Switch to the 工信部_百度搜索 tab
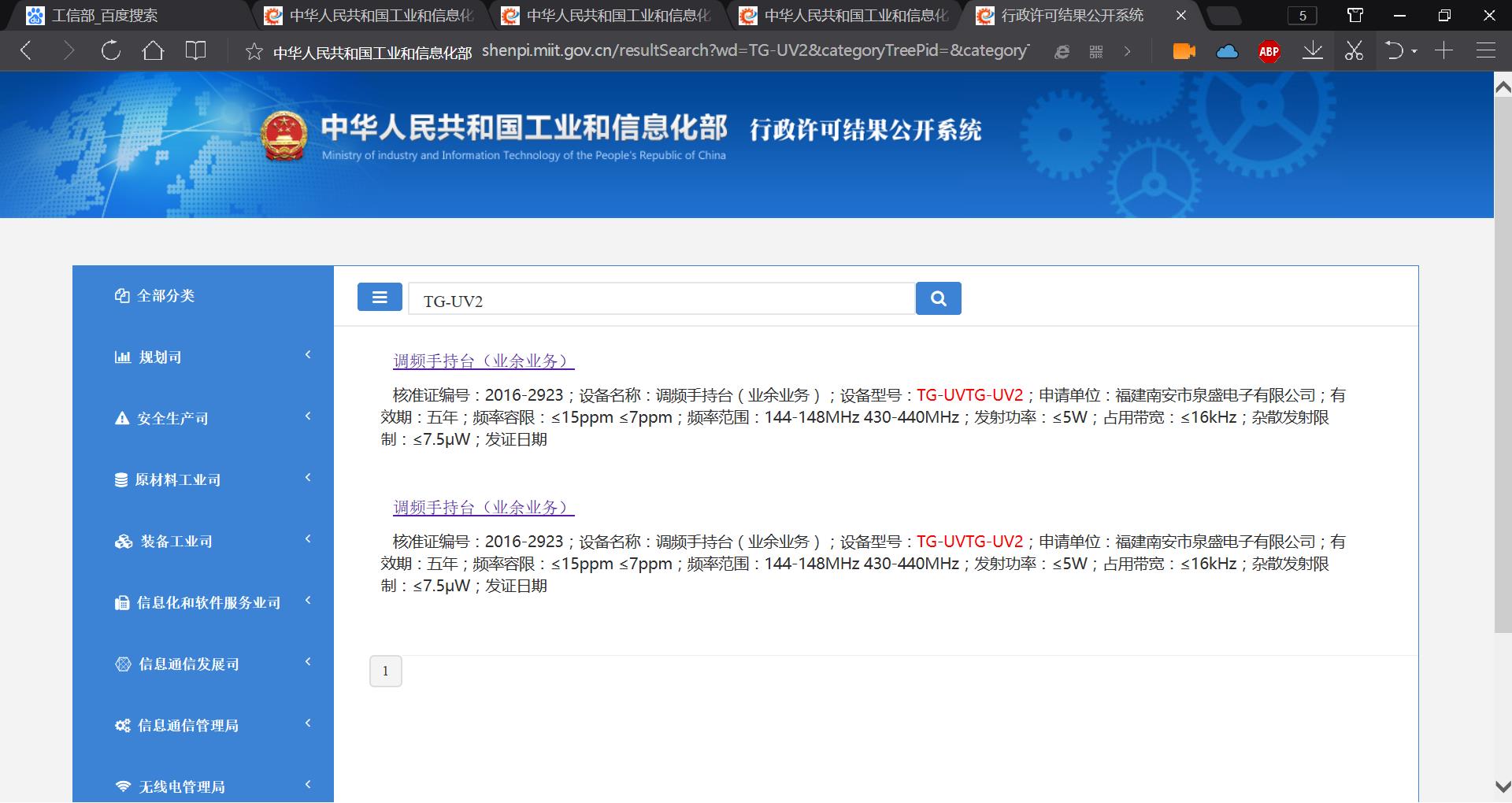The width and height of the screenshot is (1512, 803). pos(131,16)
